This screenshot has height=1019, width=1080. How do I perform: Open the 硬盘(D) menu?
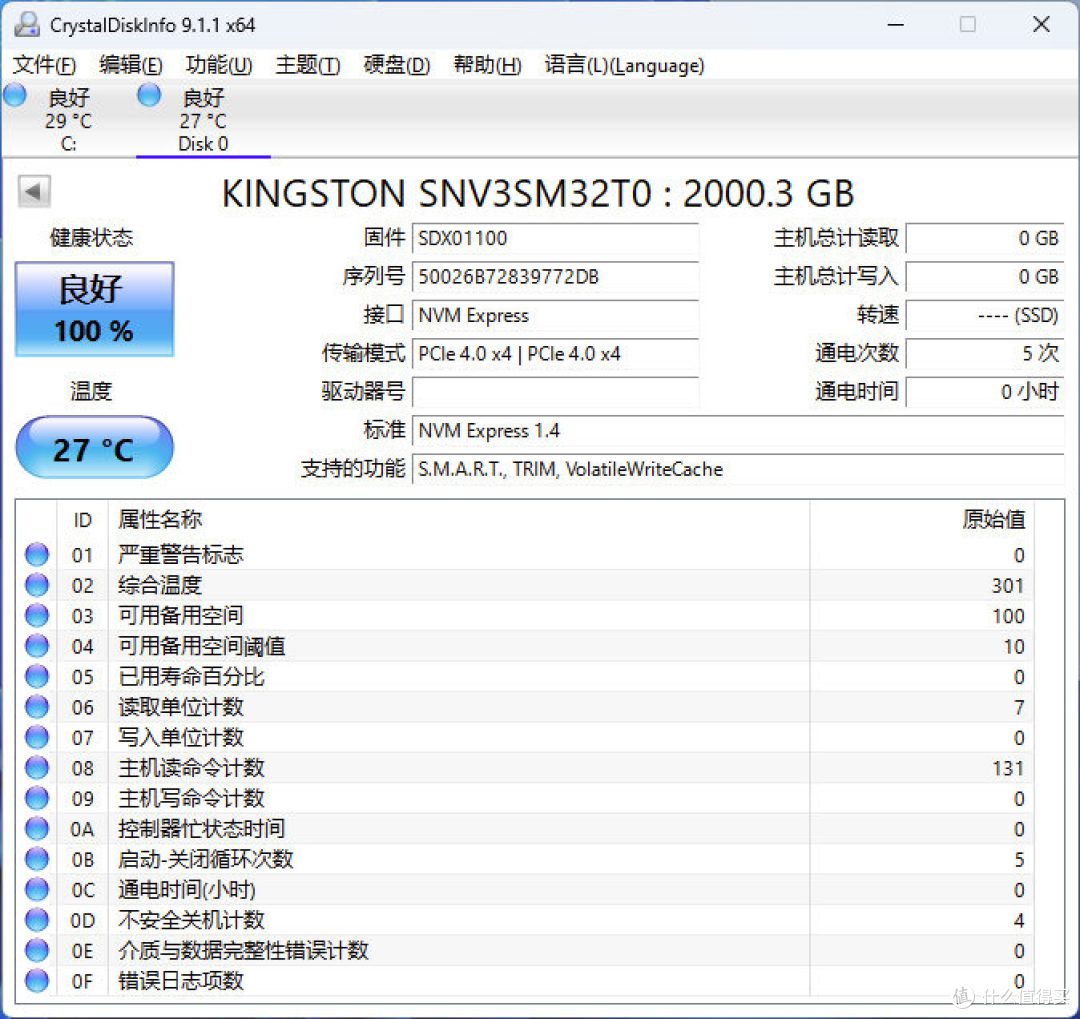(x=397, y=65)
